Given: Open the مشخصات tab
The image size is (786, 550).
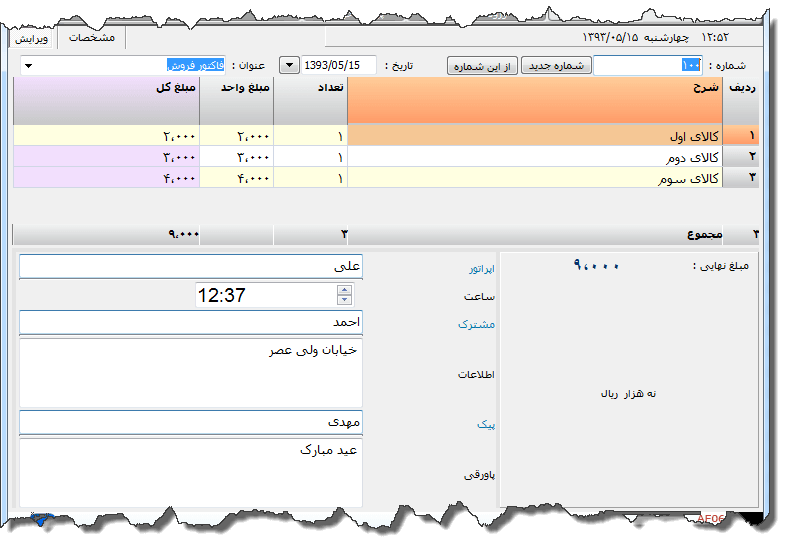Looking at the screenshot, I should [91, 37].
